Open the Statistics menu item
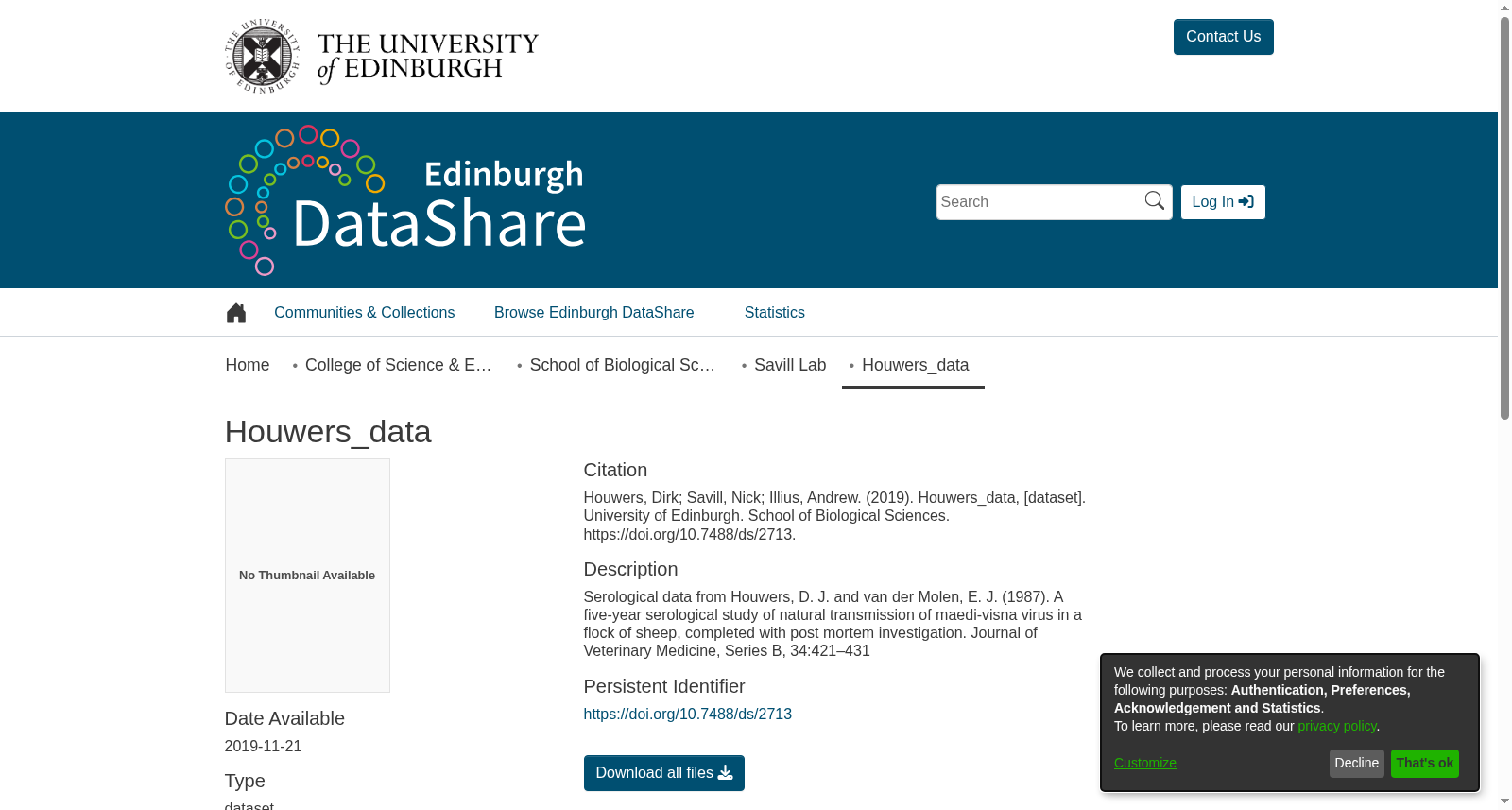1512x810 pixels. click(774, 313)
